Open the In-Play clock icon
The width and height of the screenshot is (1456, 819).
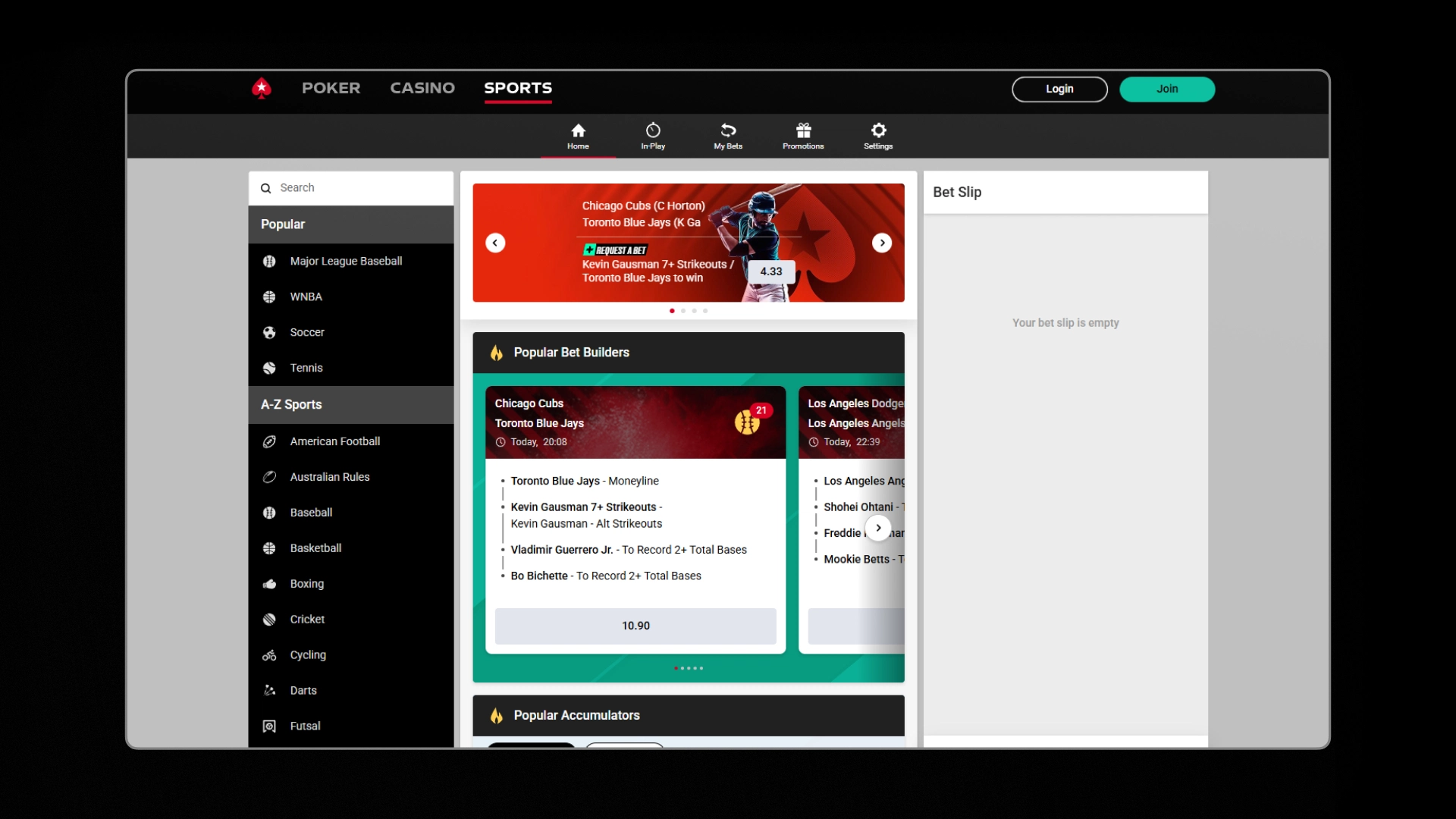653,130
